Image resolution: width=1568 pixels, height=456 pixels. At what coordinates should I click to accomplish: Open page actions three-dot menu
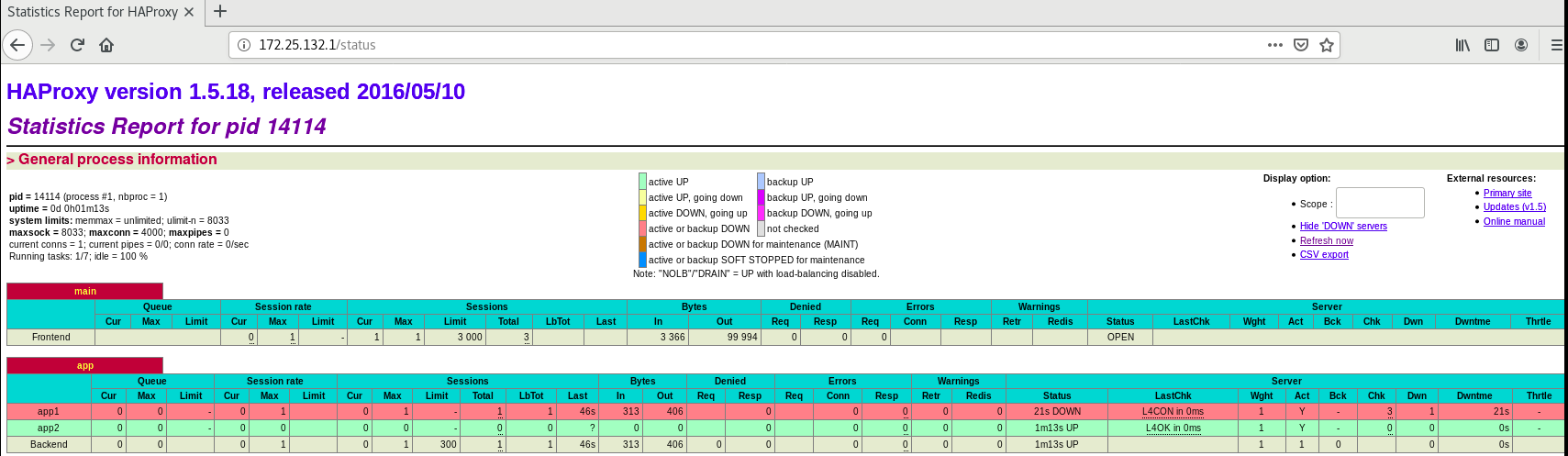point(1275,45)
